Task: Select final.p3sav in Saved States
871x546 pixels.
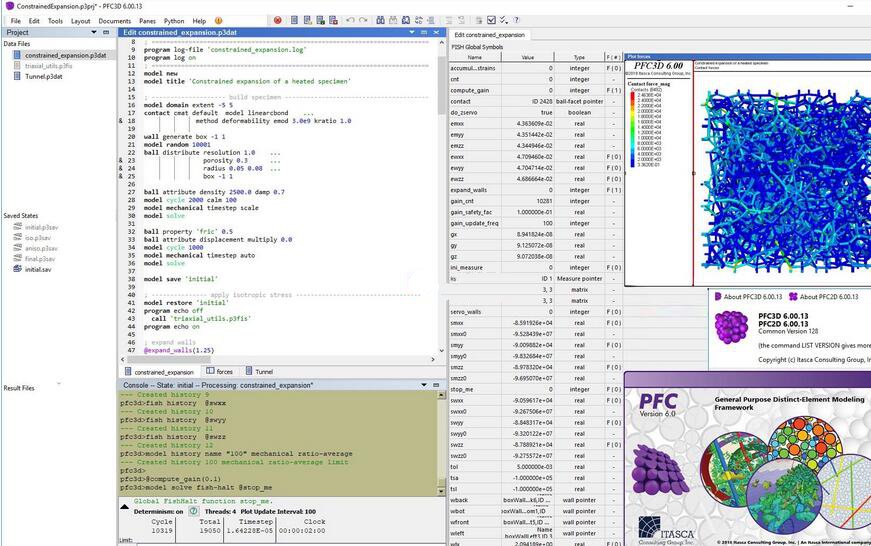Action: tap(41, 258)
